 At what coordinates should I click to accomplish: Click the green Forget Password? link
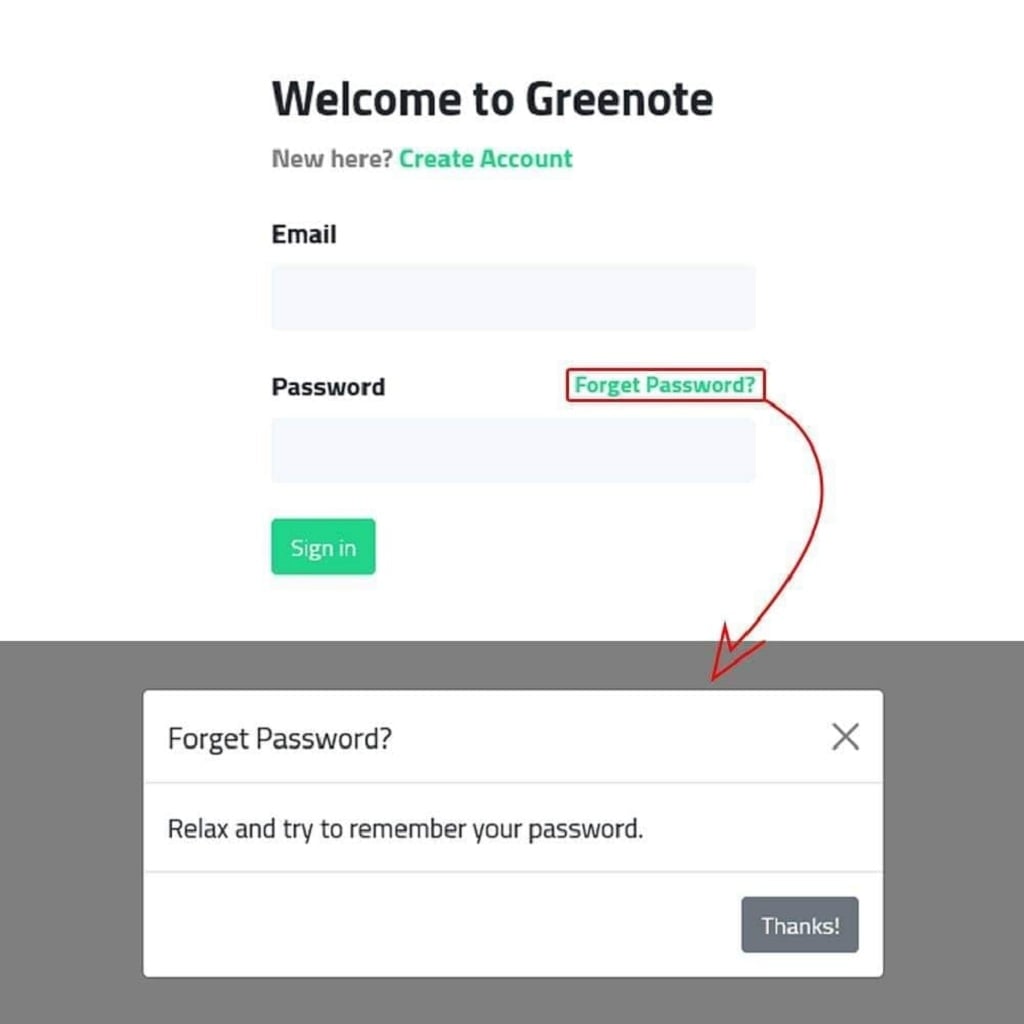coord(664,385)
